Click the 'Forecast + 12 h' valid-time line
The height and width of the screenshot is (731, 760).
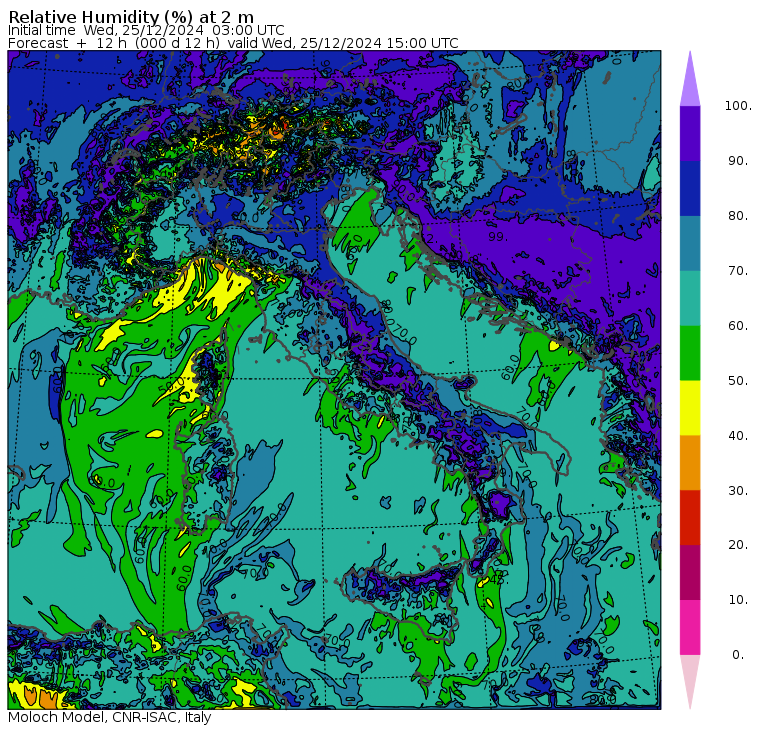coord(233,43)
